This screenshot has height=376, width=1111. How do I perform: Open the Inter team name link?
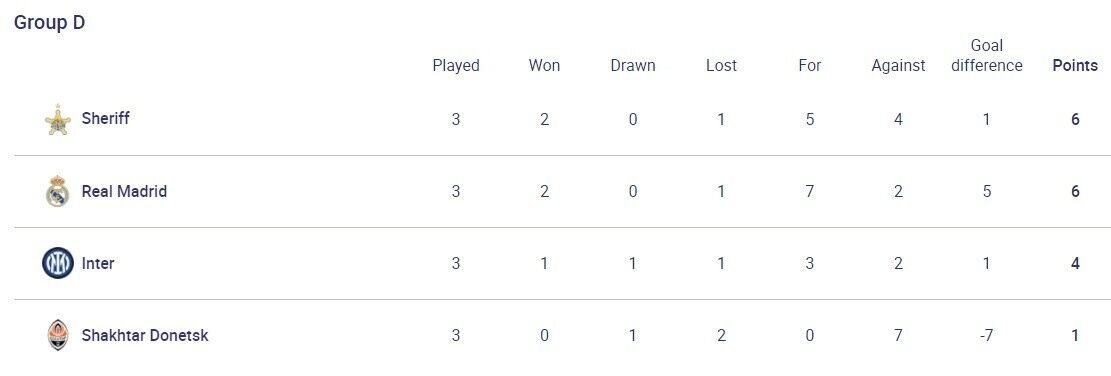pos(98,263)
